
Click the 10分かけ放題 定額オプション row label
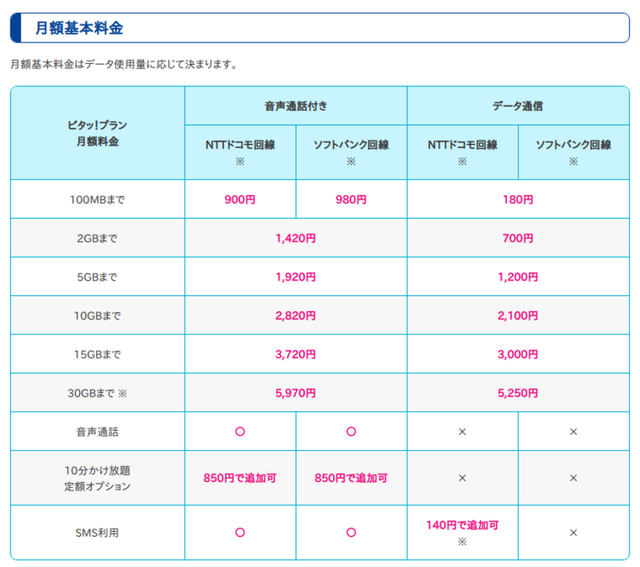point(97,478)
